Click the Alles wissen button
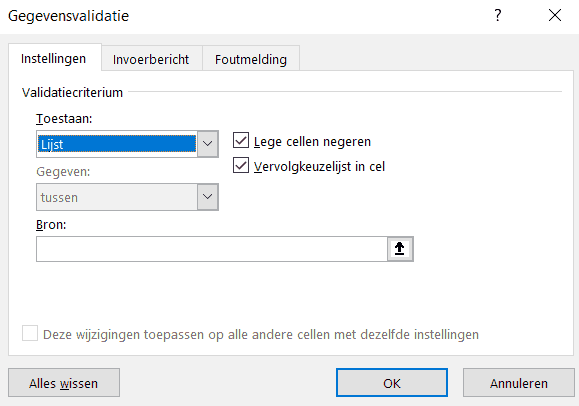The height and width of the screenshot is (406, 579). (x=64, y=383)
